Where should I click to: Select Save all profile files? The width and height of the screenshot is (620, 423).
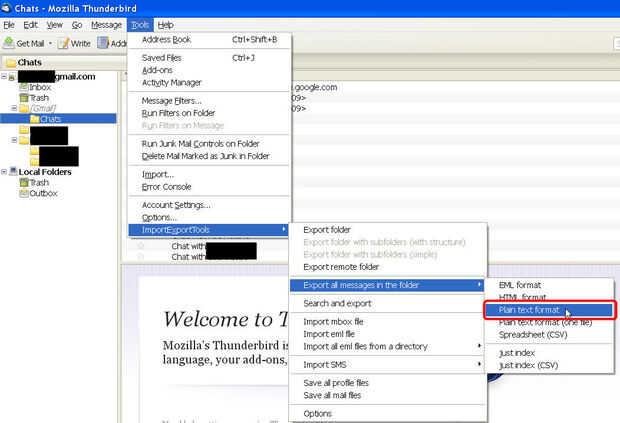[388, 383]
